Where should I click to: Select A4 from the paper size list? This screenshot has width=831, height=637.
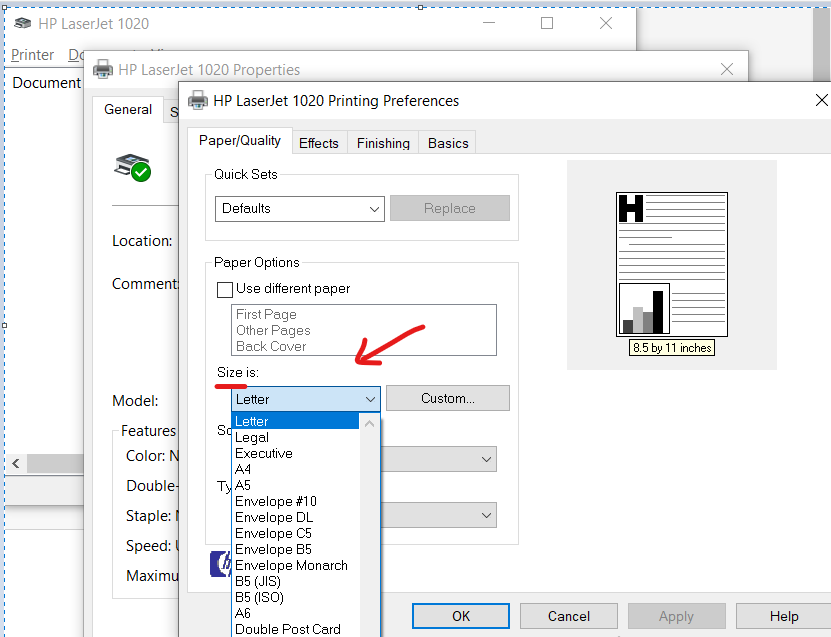tap(244, 469)
